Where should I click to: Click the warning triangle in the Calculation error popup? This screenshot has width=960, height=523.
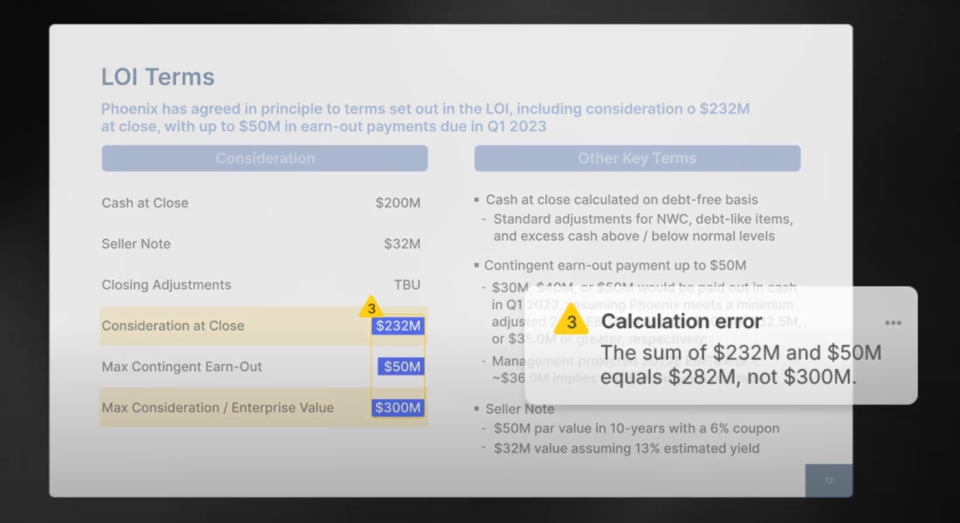point(571,321)
